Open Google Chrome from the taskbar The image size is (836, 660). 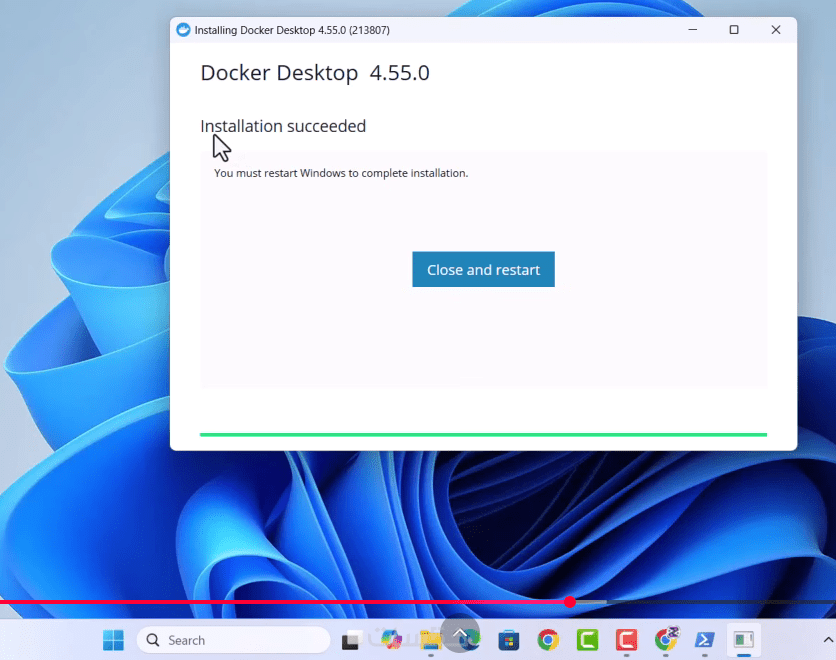pyautogui.click(x=548, y=640)
